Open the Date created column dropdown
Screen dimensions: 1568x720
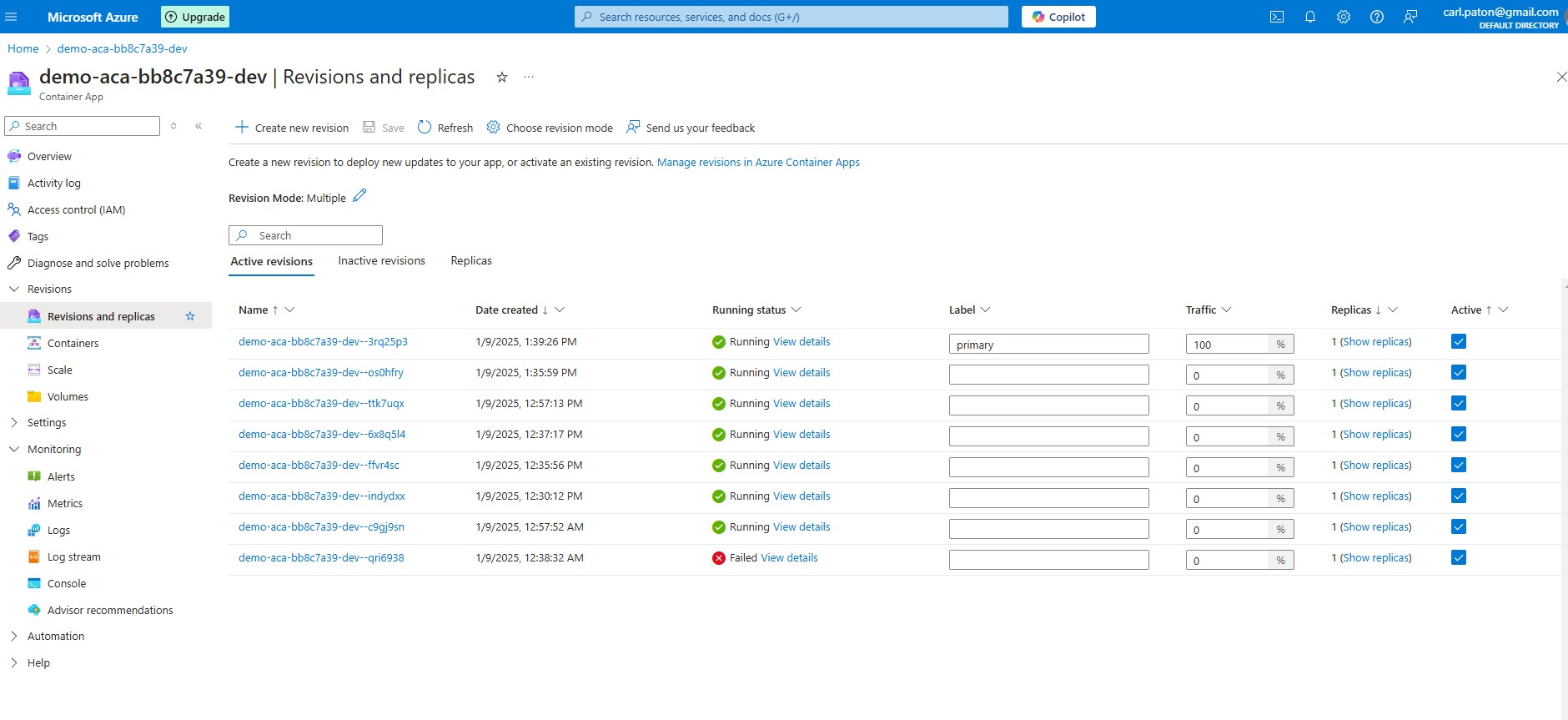click(x=560, y=310)
